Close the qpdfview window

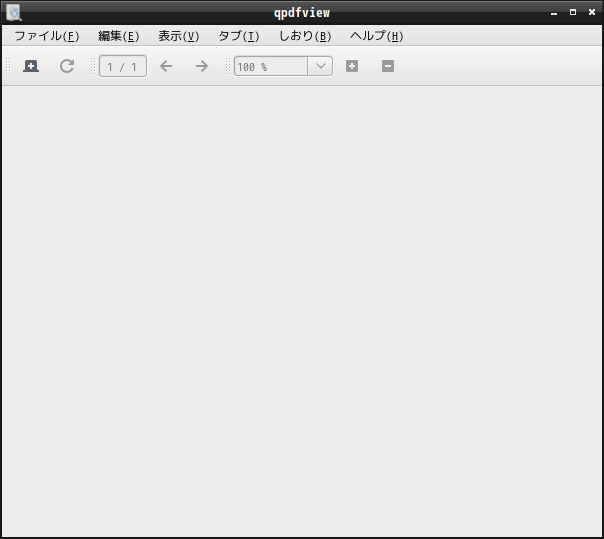592,12
